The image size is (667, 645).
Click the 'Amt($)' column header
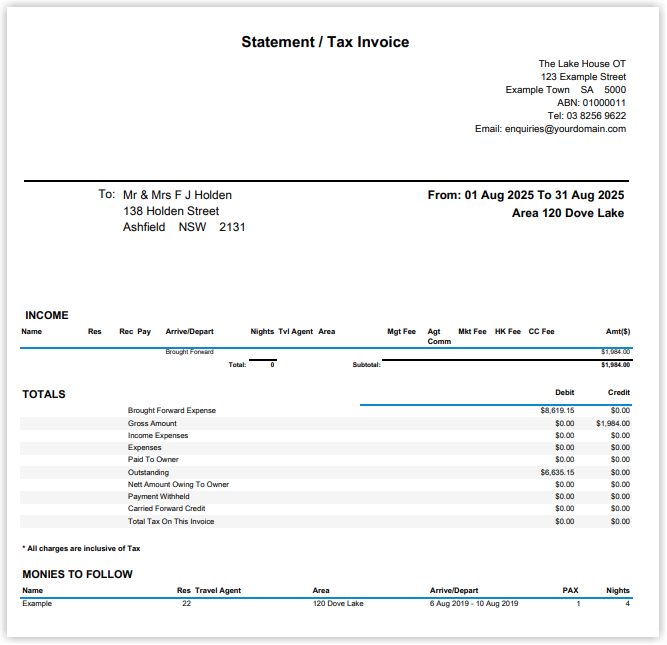click(618, 331)
